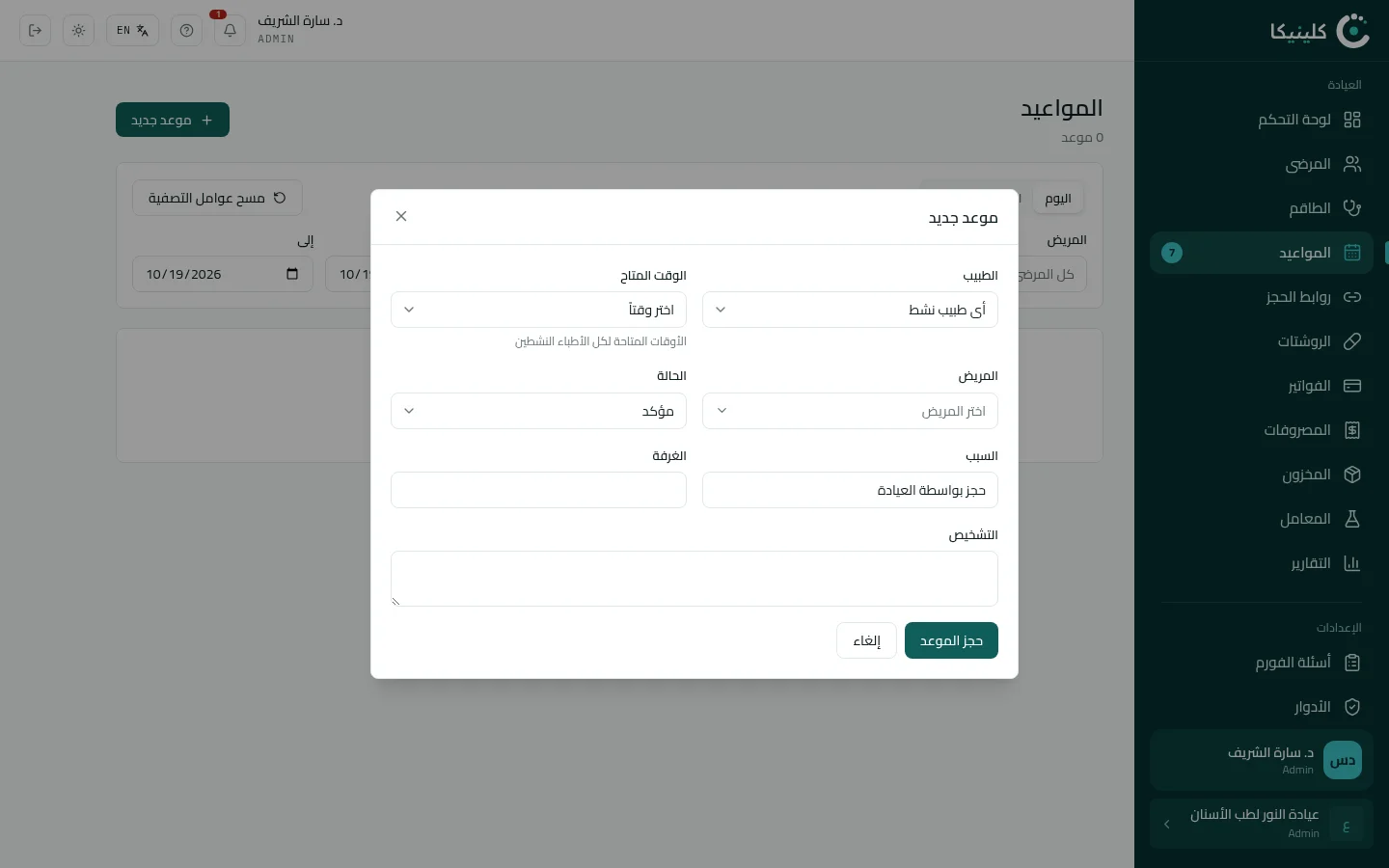The image size is (1389, 868).
Task: Open 'الطاقم' staff in sidebar
Action: (x=1262, y=208)
